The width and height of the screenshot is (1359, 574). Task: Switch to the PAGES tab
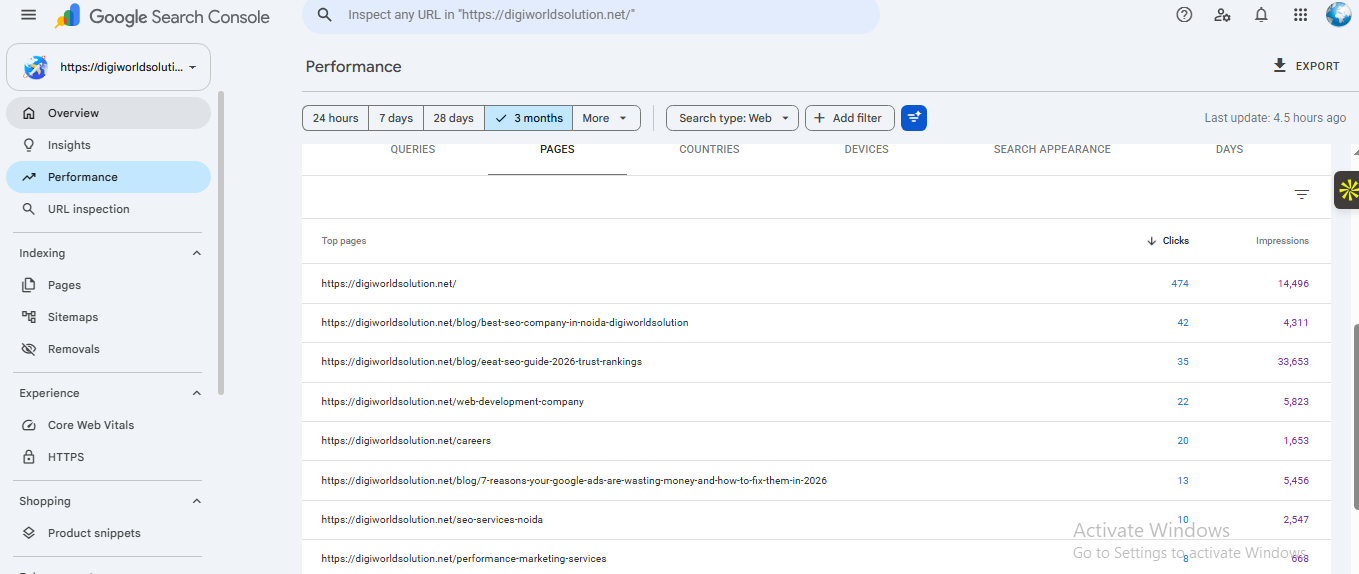click(557, 150)
